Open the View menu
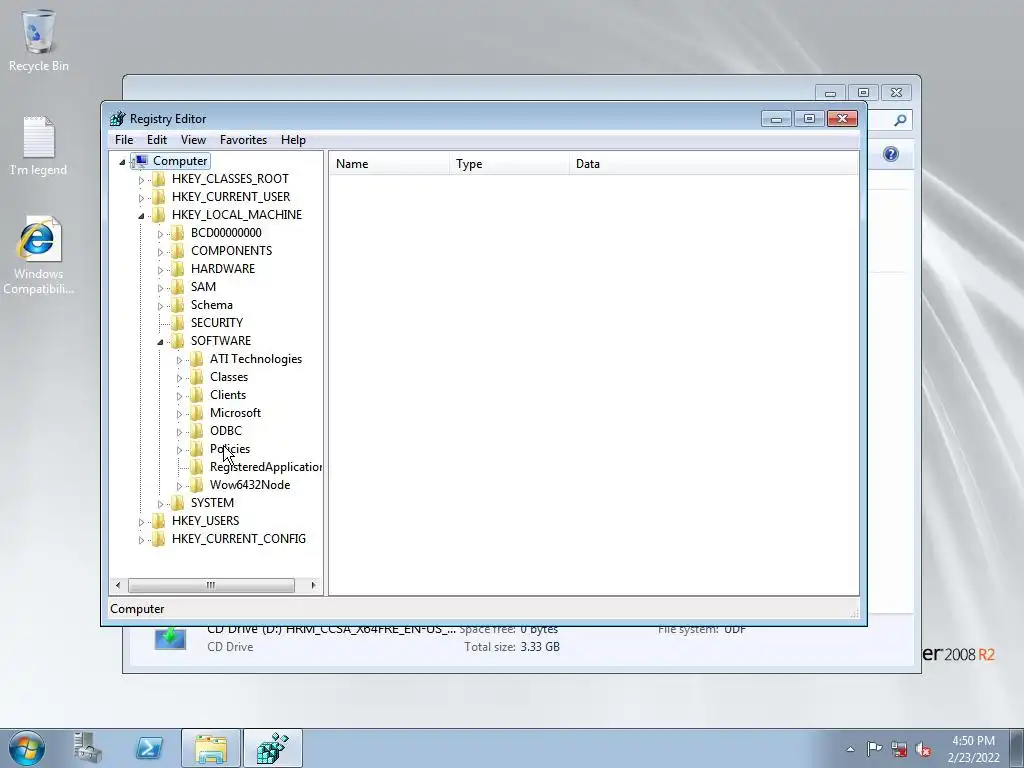This screenshot has width=1024, height=768. click(193, 140)
